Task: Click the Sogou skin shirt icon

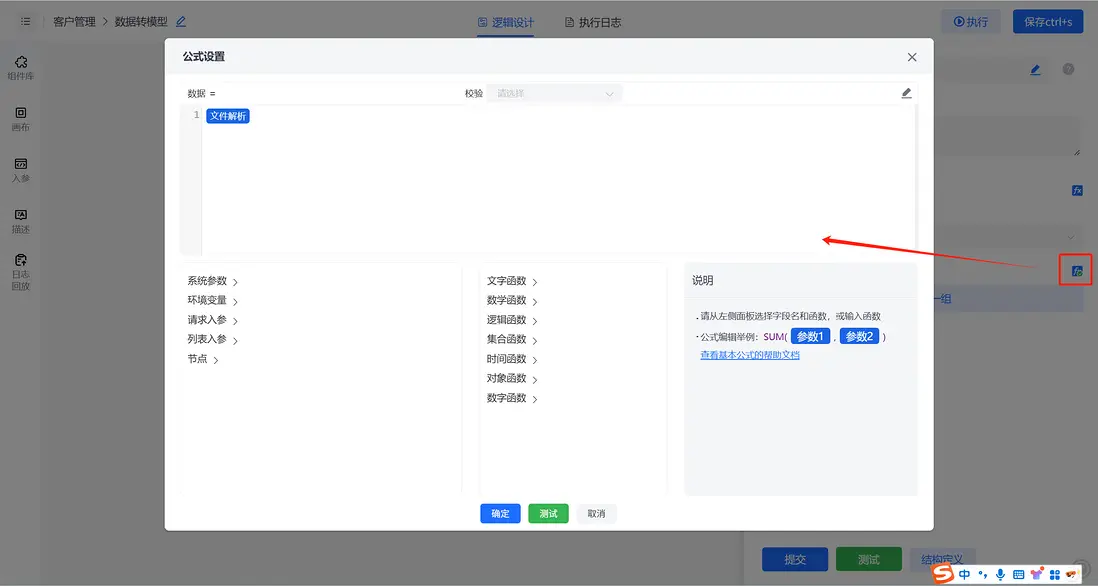Action: coord(1036,574)
